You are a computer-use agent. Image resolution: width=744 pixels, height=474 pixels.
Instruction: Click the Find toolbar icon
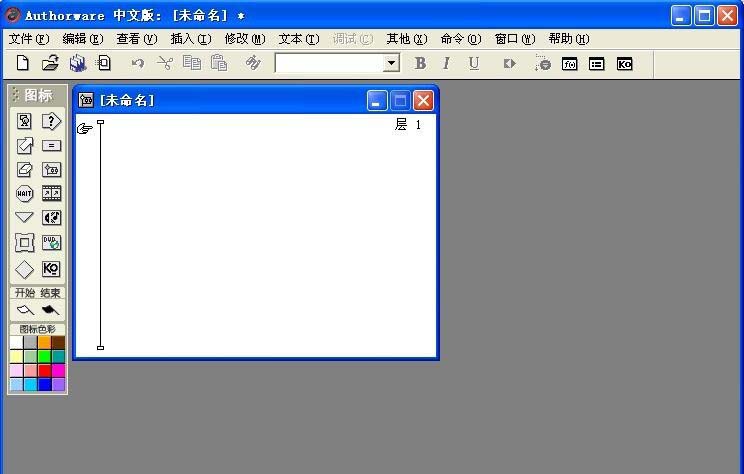(x=253, y=63)
